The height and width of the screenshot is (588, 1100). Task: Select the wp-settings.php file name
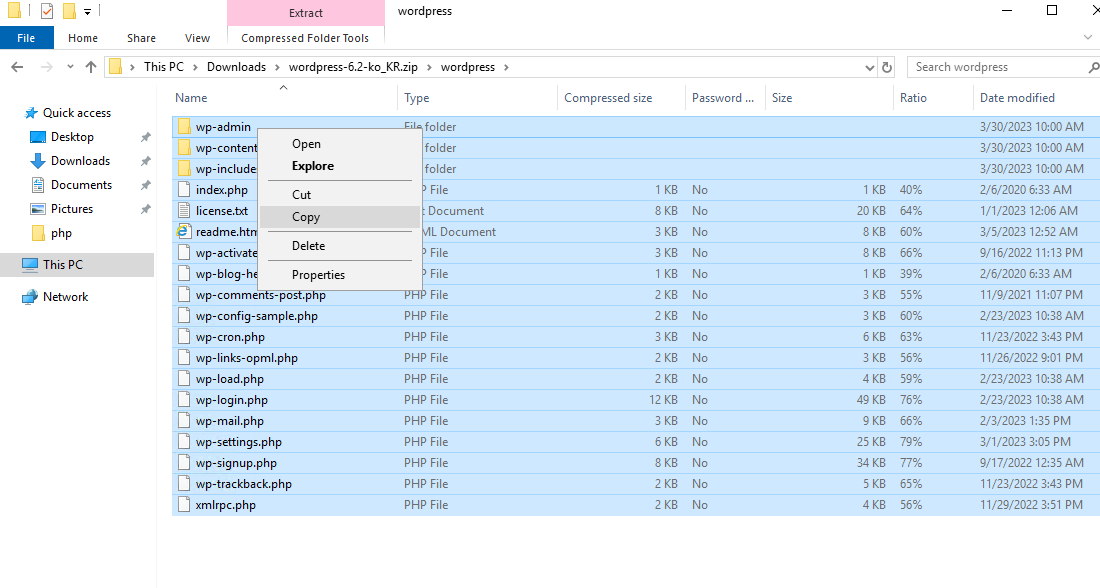pyautogui.click(x=239, y=442)
